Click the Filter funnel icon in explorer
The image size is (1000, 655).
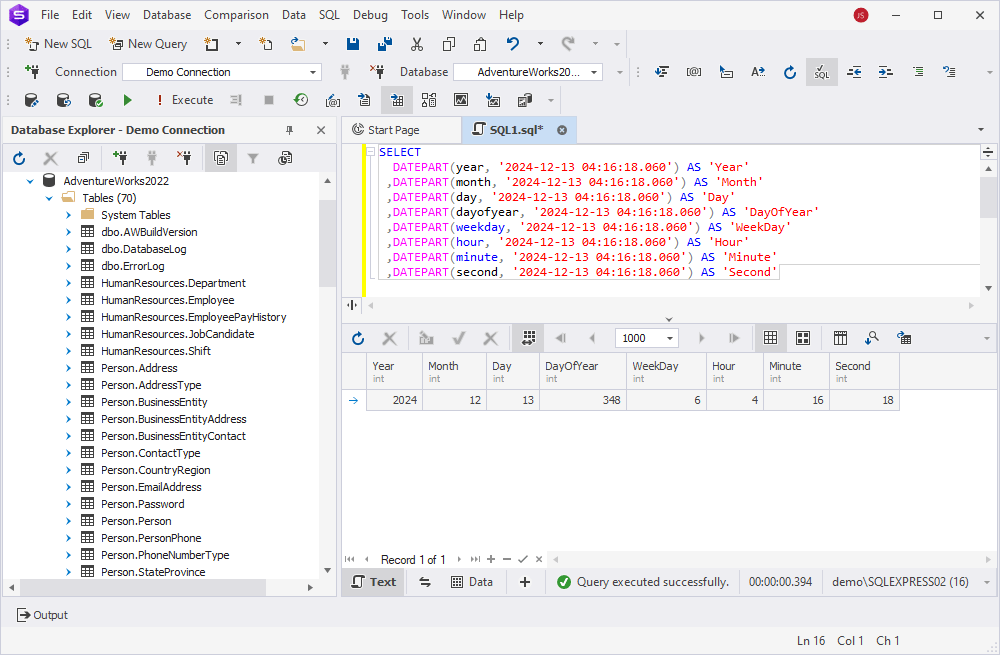[x=253, y=158]
